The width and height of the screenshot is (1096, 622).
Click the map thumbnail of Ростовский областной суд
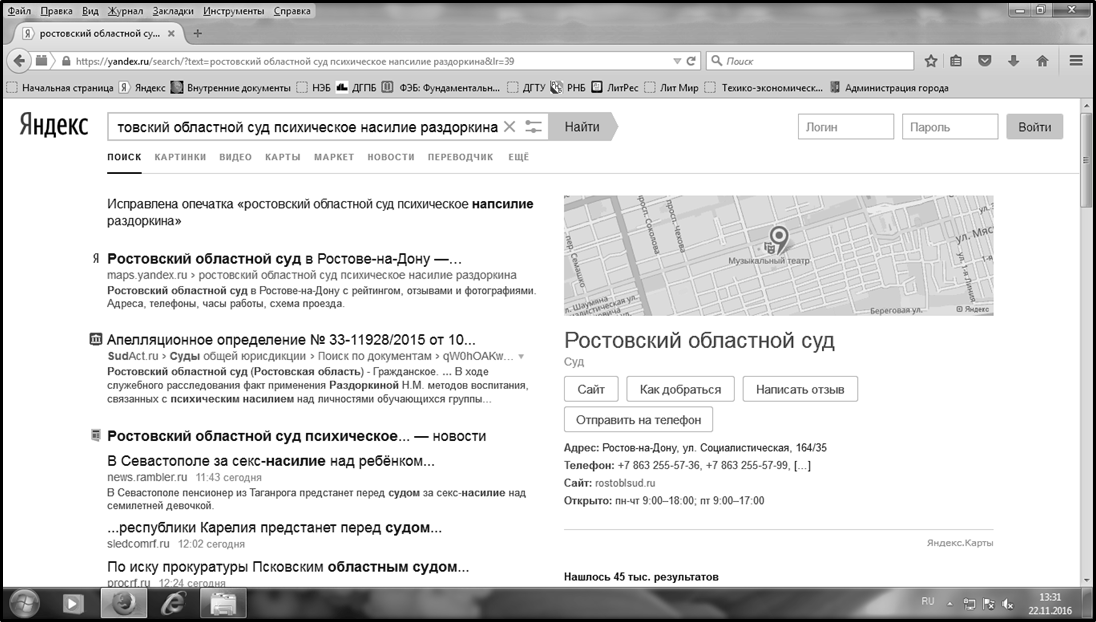coord(778,256)
